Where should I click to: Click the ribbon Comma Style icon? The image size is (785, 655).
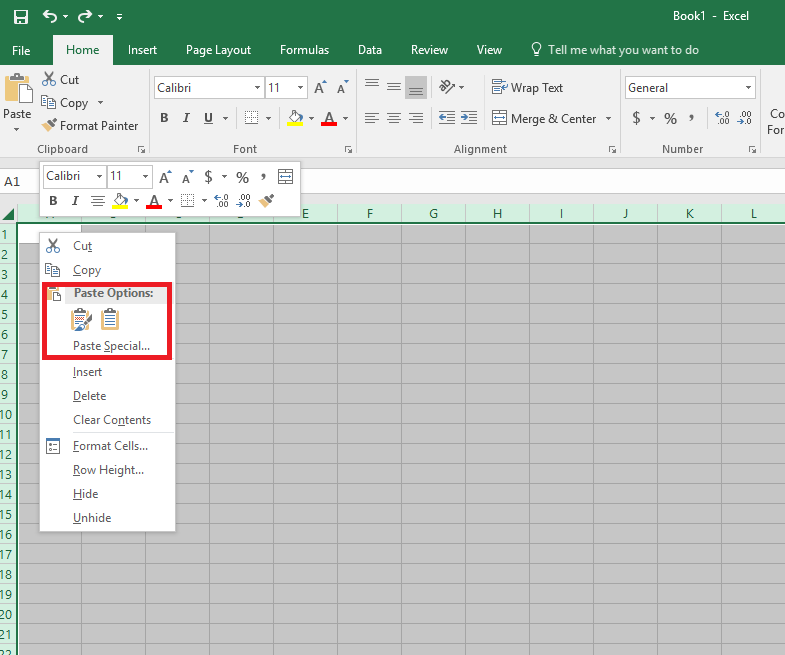click(692, 118)
